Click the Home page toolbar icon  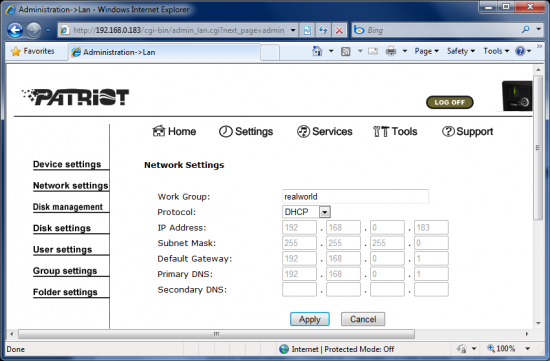click(317, 51)
